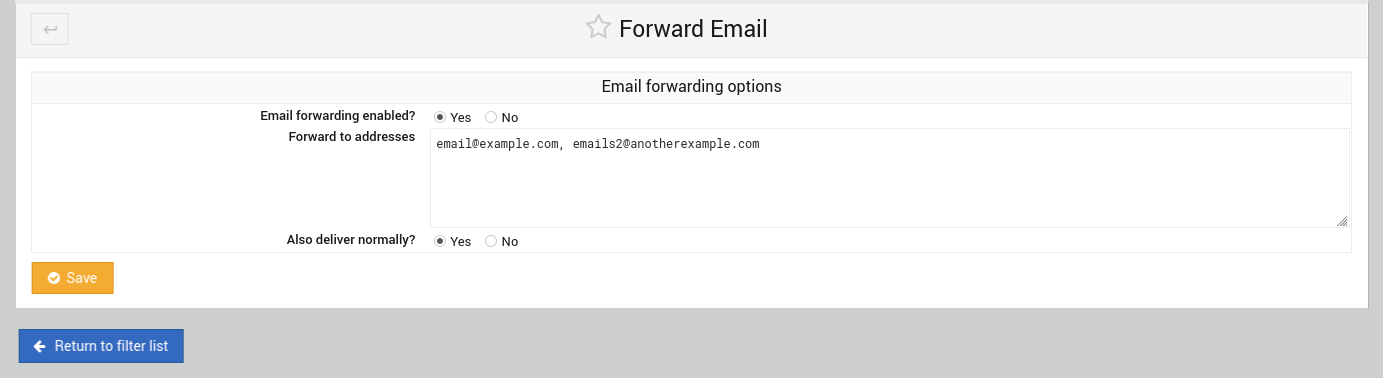Viewport: 1383px width, 378px height.
Task: Save the email forwarding settings
Action: [x=73, y=278]
